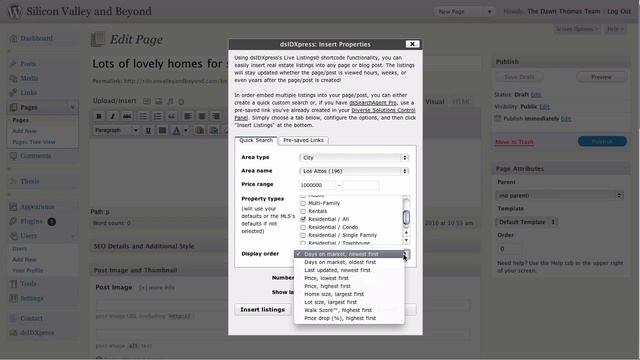Viewport: 640px width, 360px height.
Task: Check Residential / Single Family property type
Action: tap(303, 235)
